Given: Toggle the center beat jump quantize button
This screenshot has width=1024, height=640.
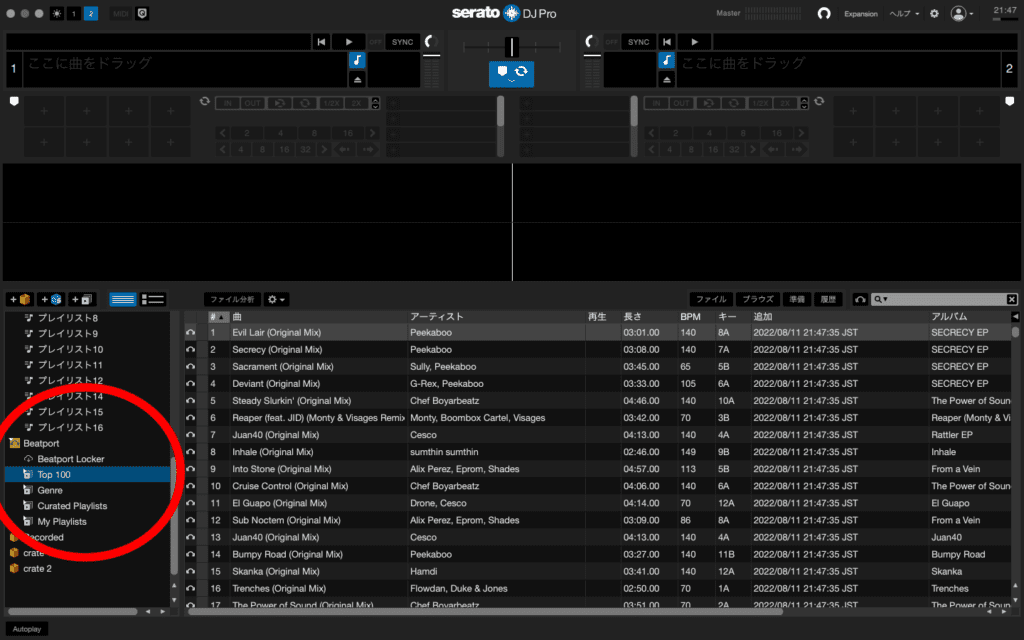Looking at the screenshot, I should (511, 73).
